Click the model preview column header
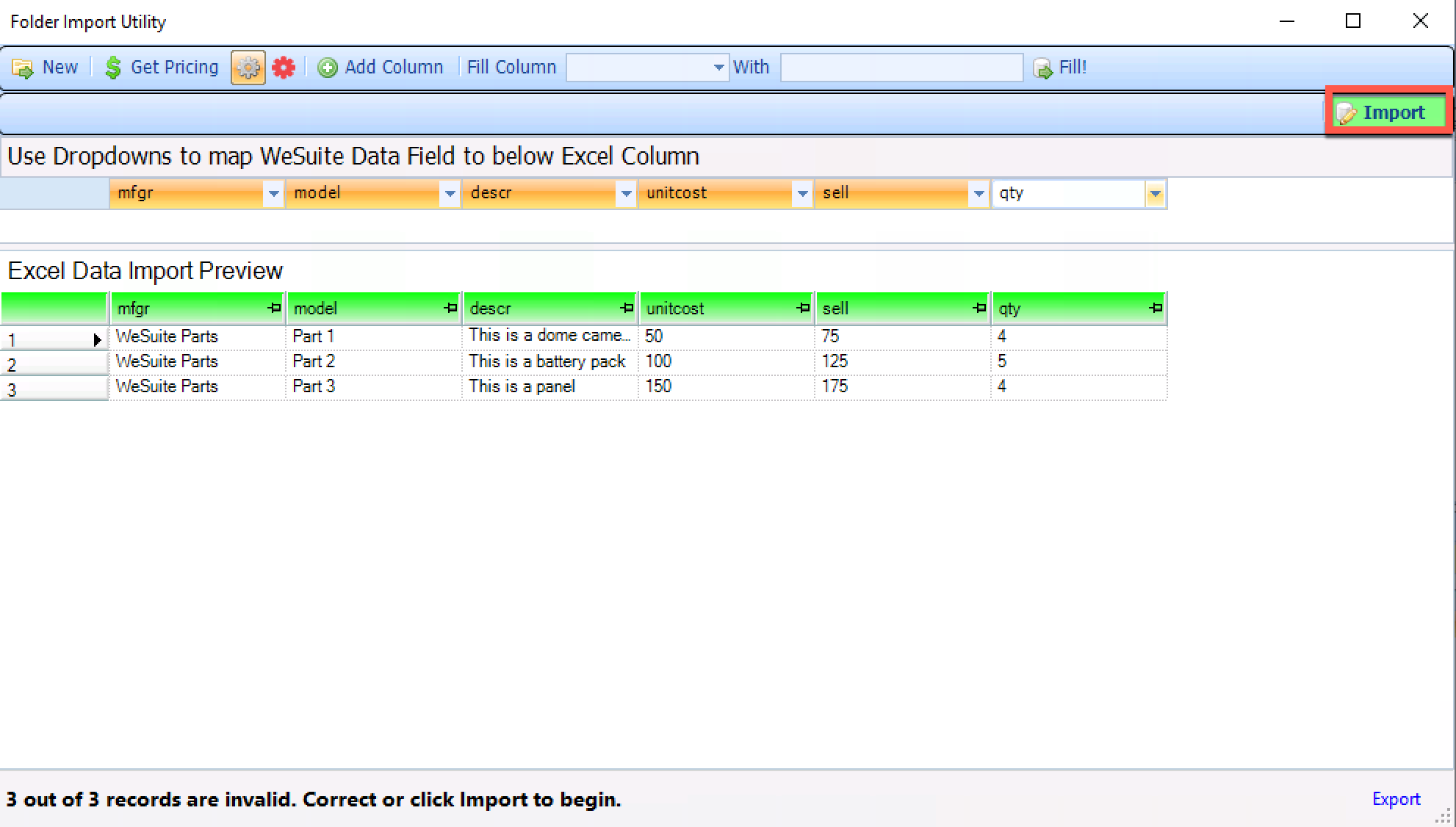 pyautogui.click(x=373, y=308)
